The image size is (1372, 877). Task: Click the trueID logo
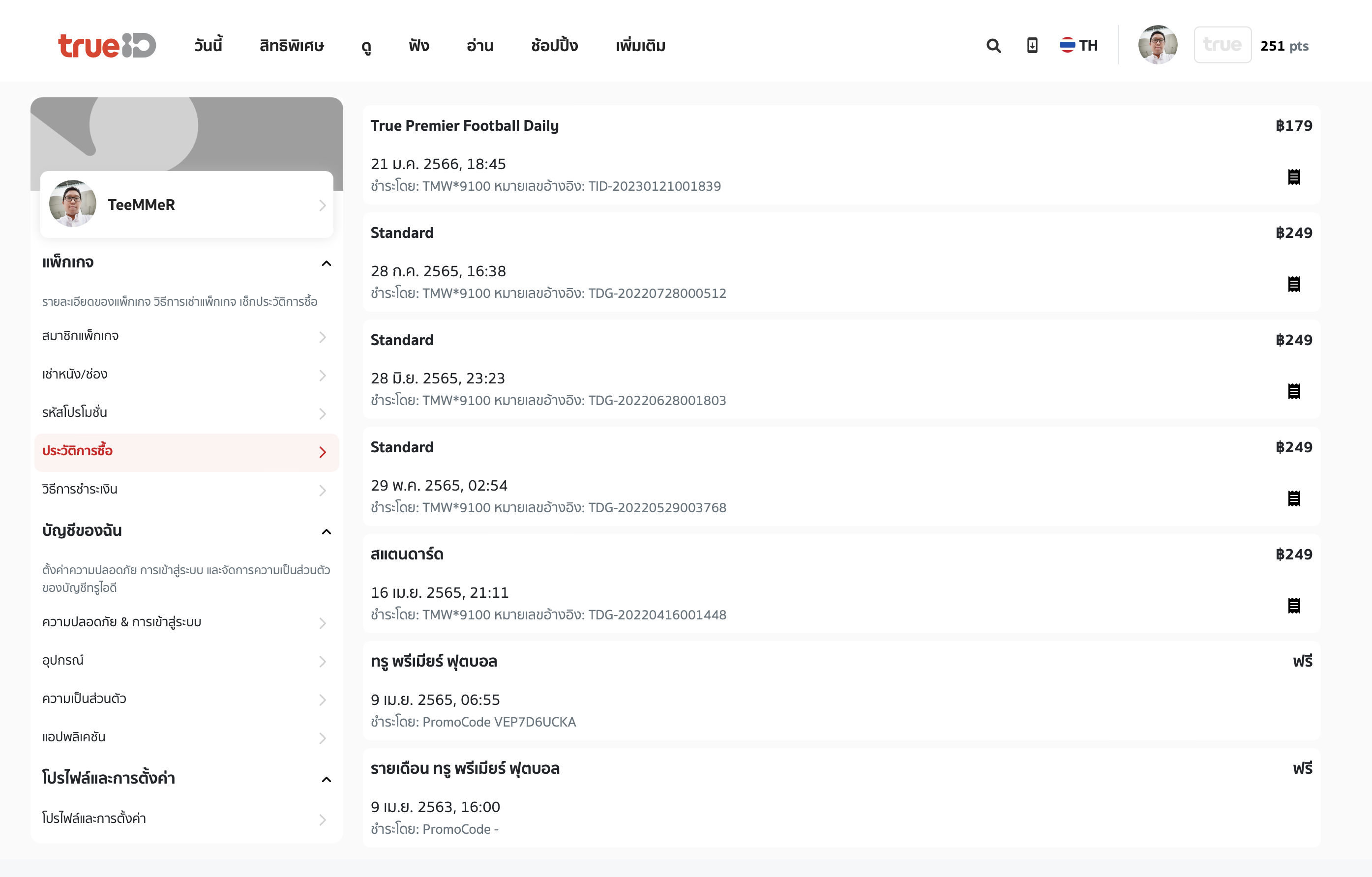point(107,46)
